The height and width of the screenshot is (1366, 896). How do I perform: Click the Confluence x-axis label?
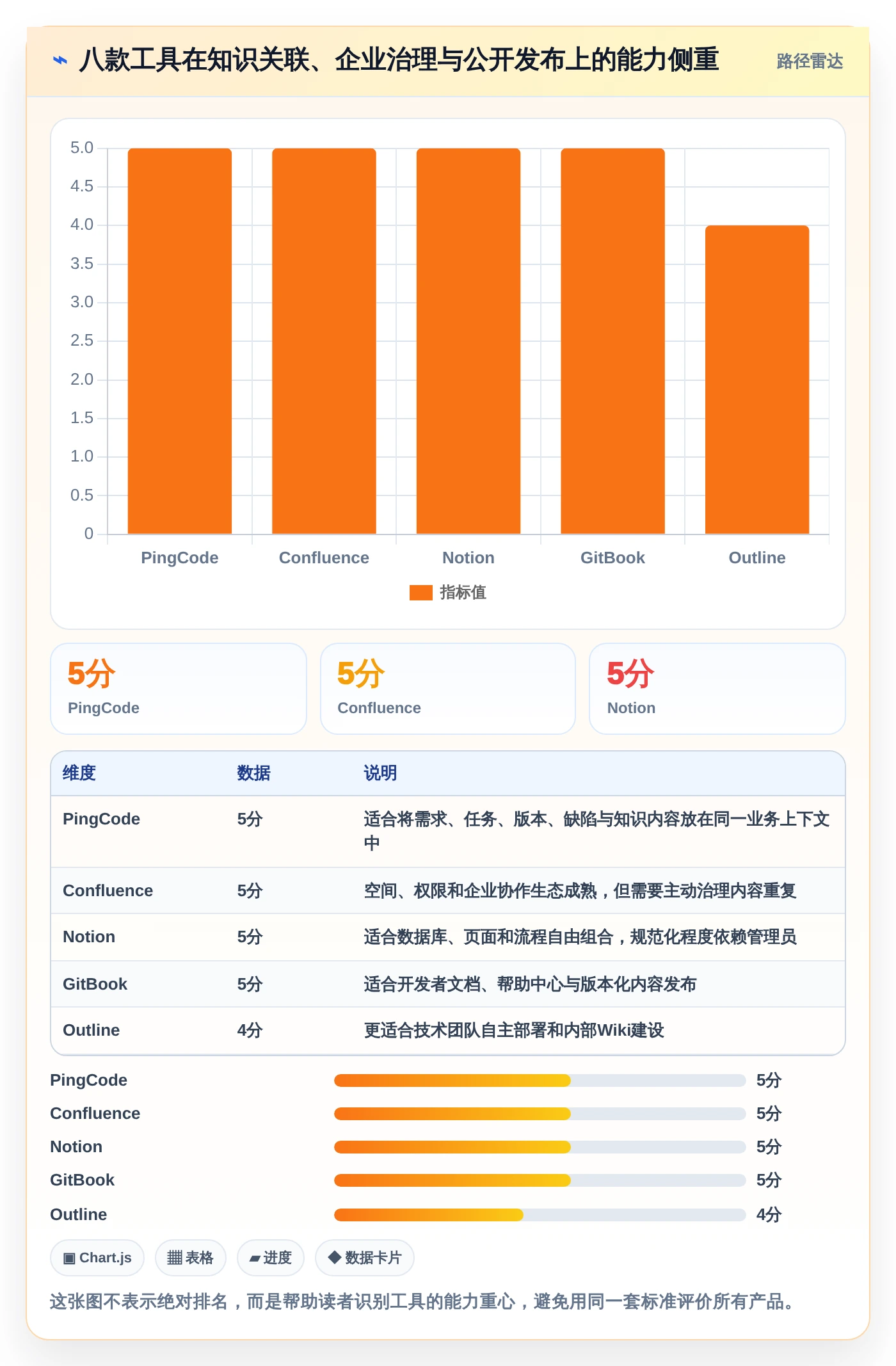click(x=324, y=558)
